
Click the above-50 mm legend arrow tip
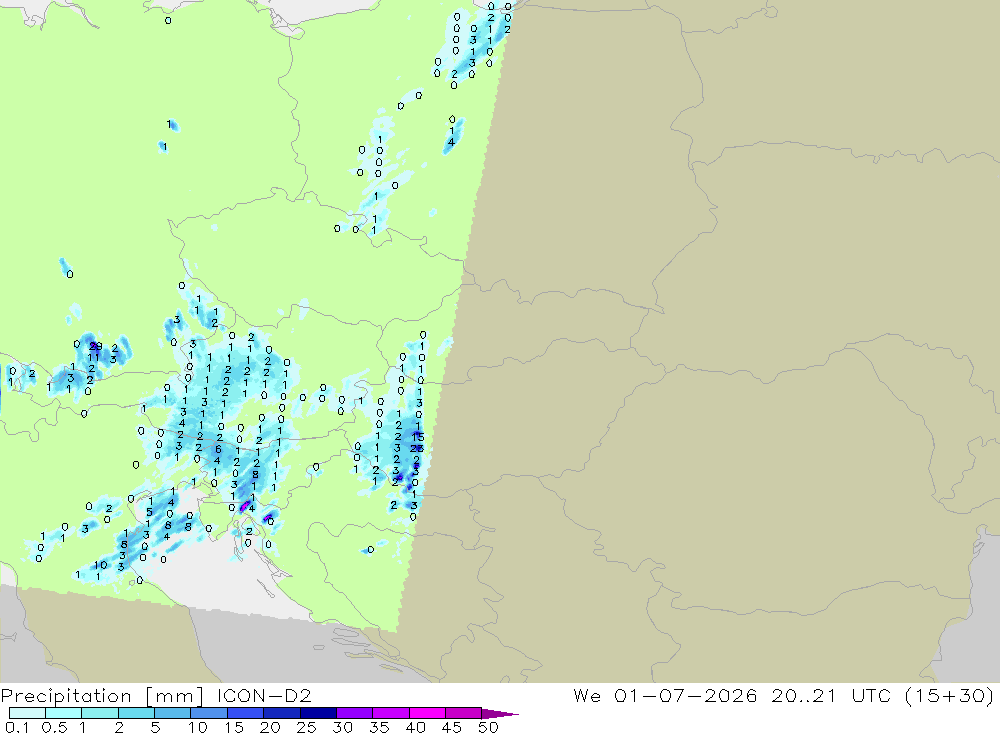pyautogui.click(x=501, y=714)
